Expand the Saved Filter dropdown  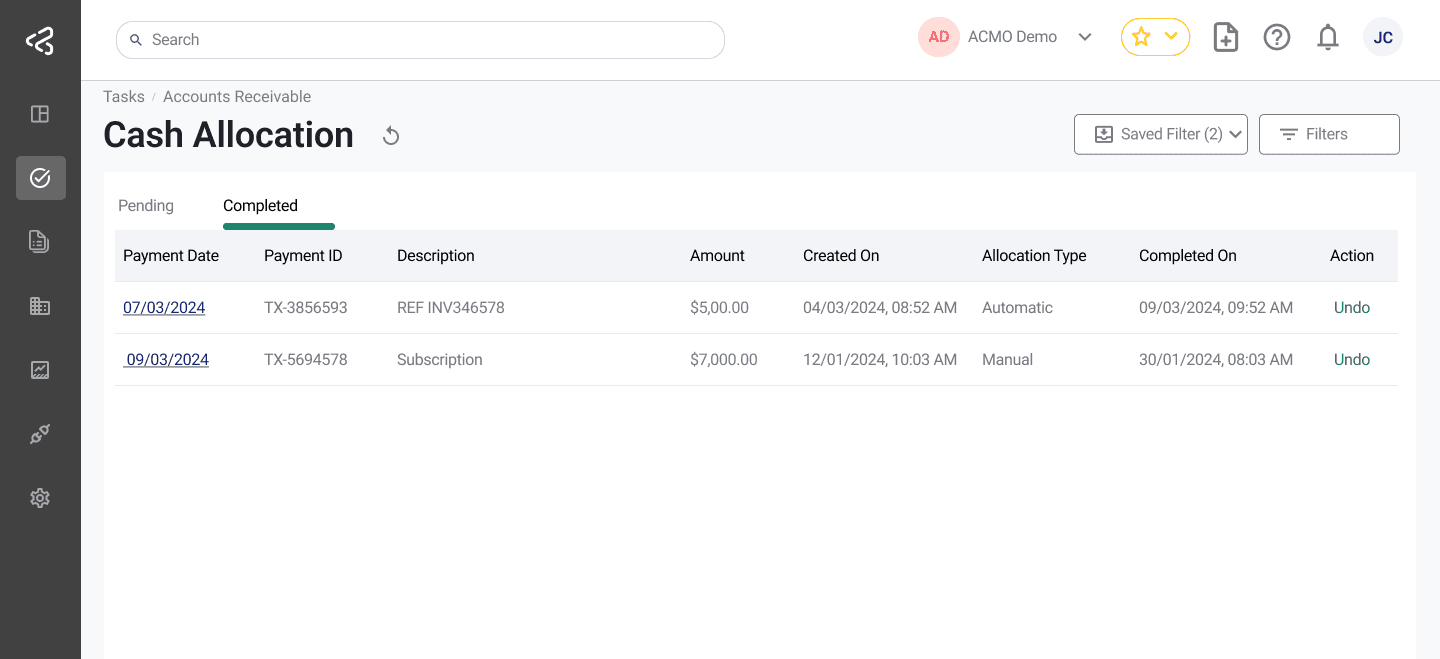coord(1160,134)
